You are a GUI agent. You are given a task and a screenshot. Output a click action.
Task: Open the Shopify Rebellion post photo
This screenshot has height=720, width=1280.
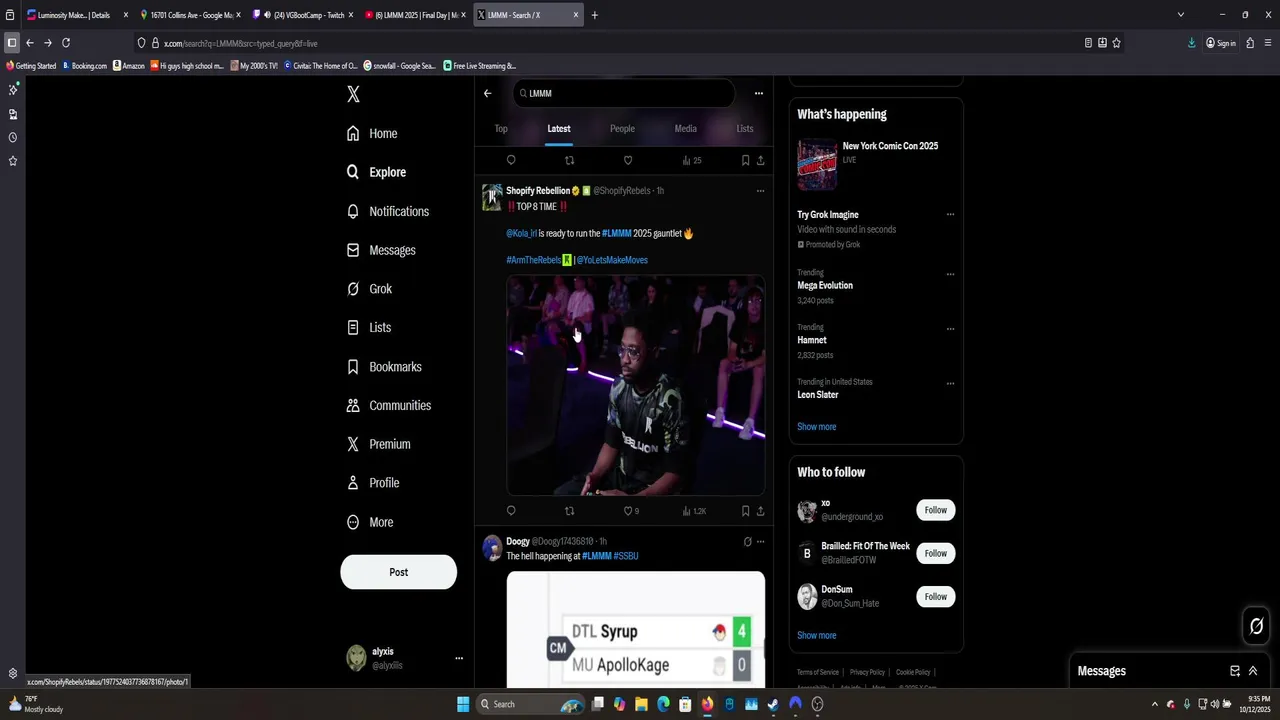click(636, 385)
